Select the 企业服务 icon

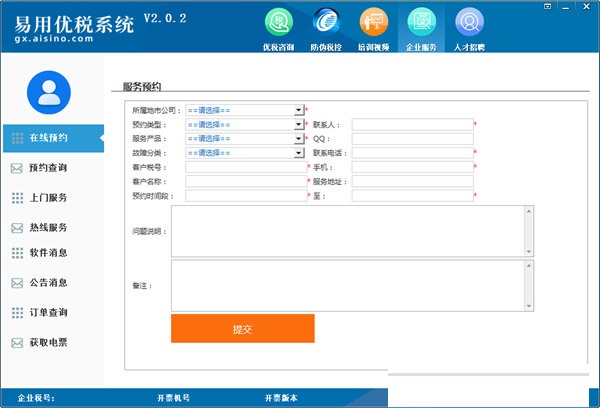pyautogui.click(x=421, y=22)
